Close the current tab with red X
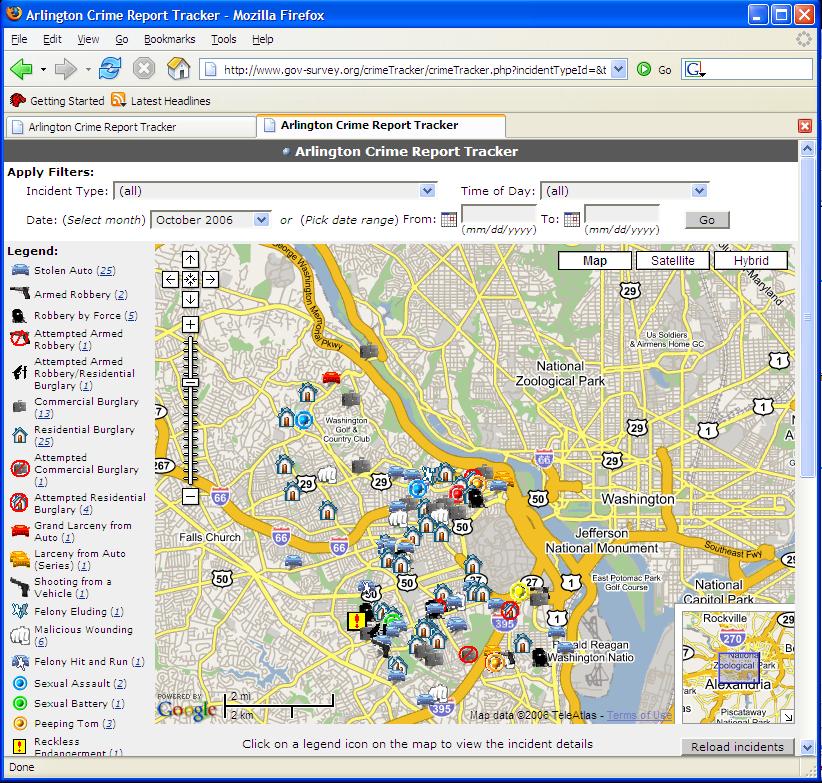Image resolution: width=822 pixels, height=783 pixels. tap(805, 126)
